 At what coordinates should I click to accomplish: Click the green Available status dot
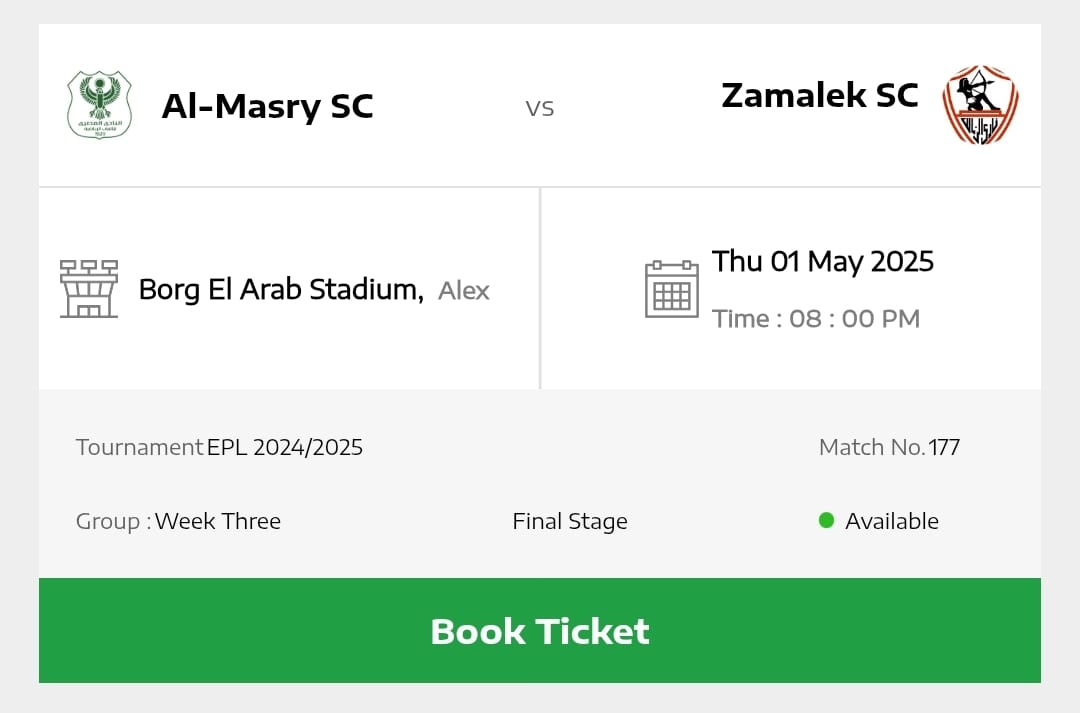(x=826, y=520)
